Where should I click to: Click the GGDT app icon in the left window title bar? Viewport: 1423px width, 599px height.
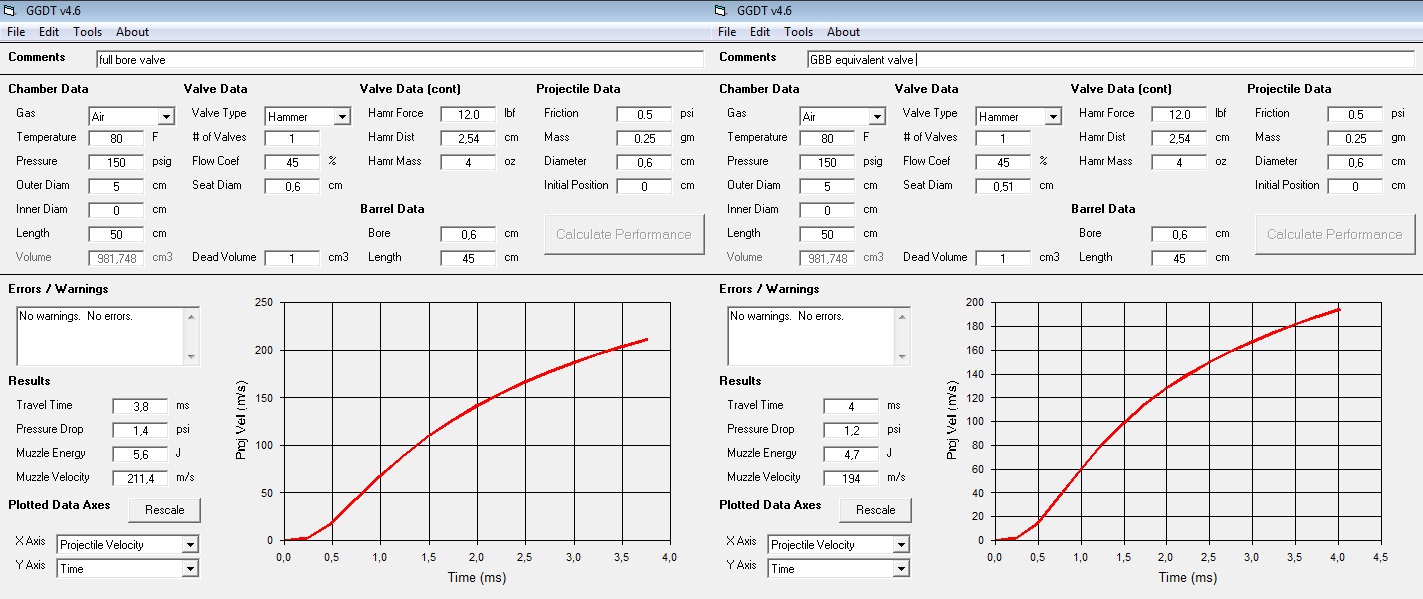pyautogui.click(x=12, y=11)
